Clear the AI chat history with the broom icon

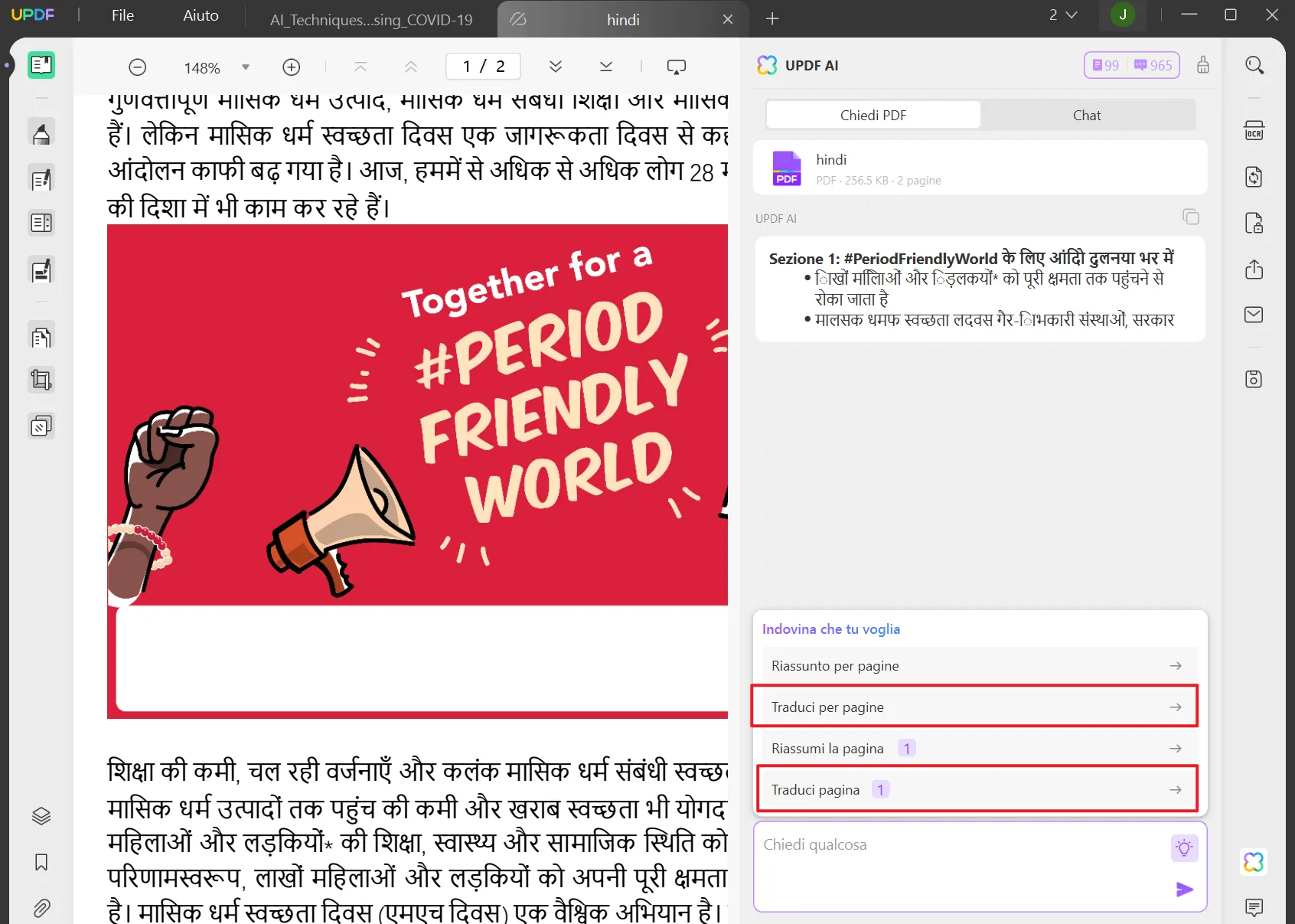click(1203, 65)
